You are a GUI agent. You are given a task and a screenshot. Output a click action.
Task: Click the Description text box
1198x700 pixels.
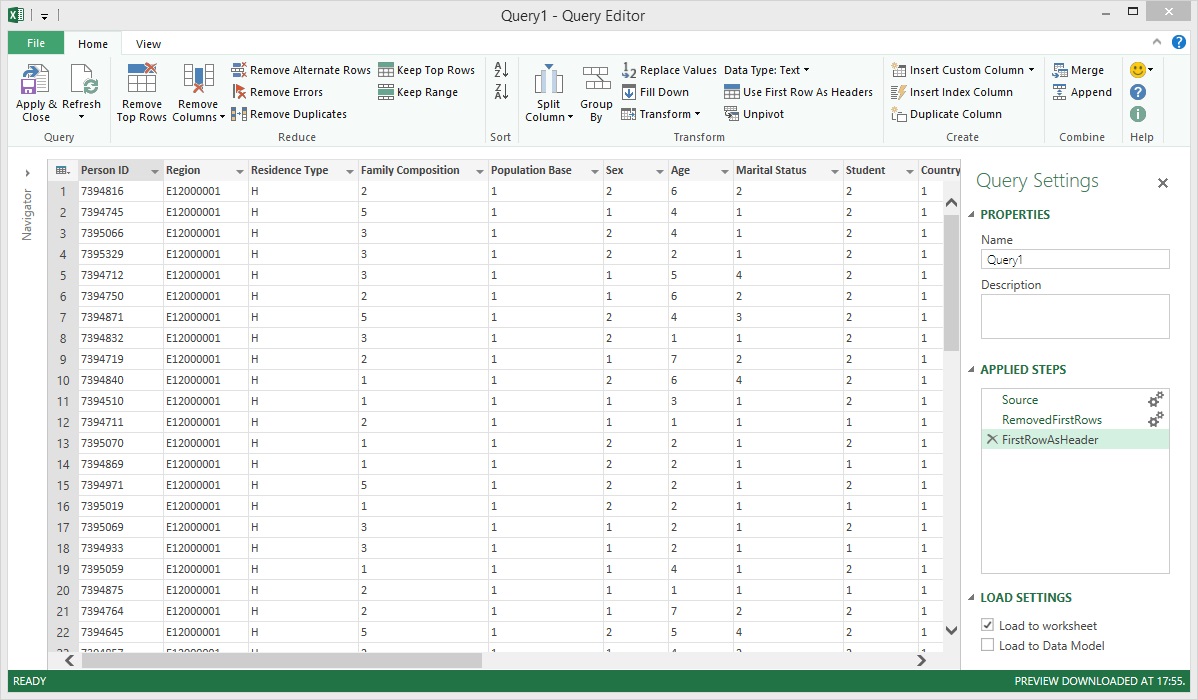1075,316
